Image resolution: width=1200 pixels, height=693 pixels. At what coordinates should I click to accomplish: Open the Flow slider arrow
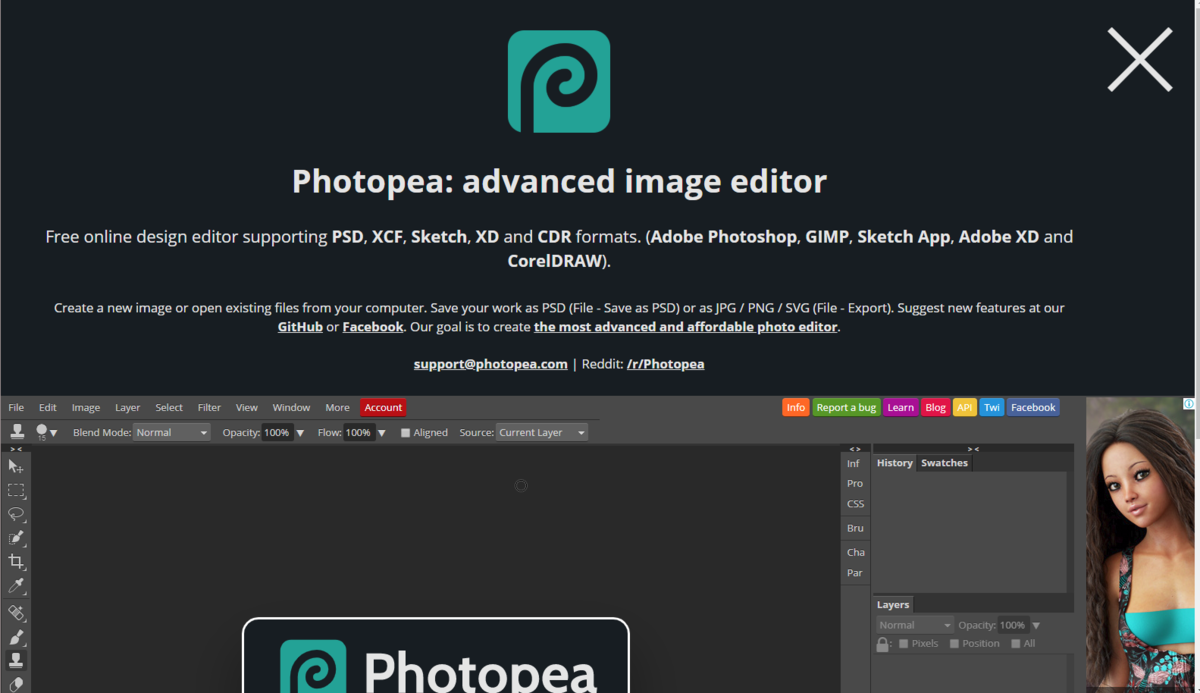pos(382,433)
